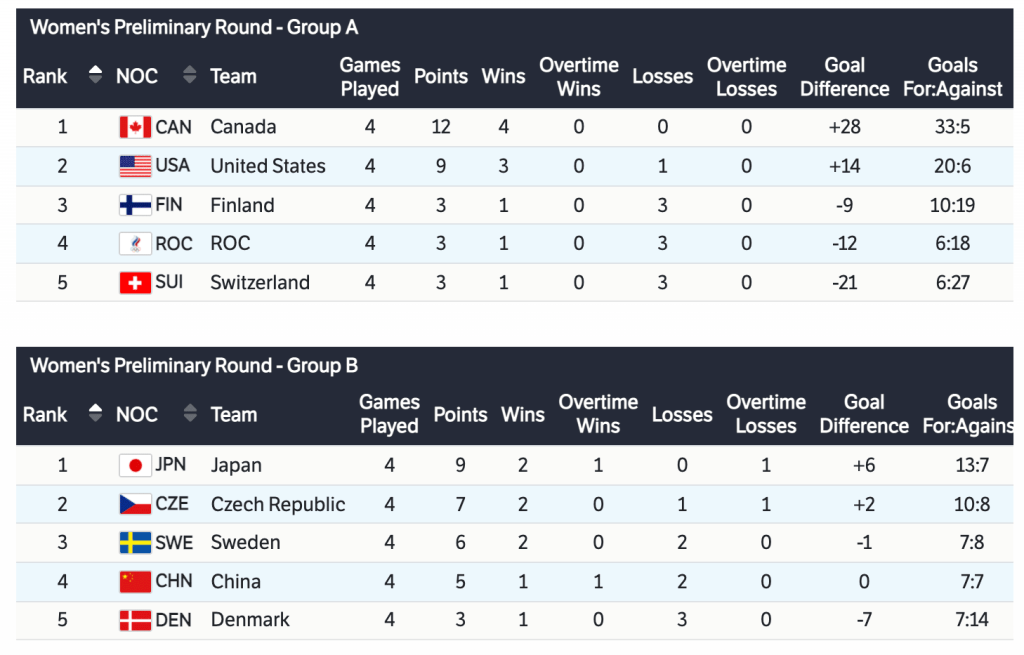Click the Denmark flag icon

click(x=135, y=620)
